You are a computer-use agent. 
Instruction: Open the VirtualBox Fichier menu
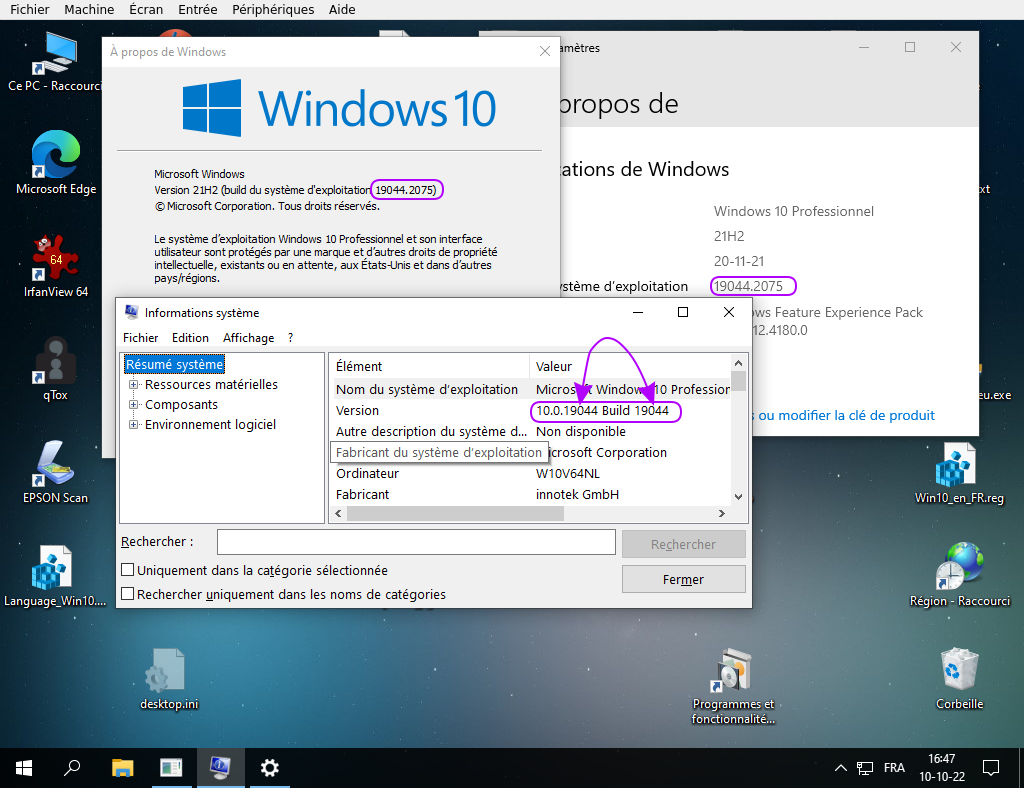[29, 9]
